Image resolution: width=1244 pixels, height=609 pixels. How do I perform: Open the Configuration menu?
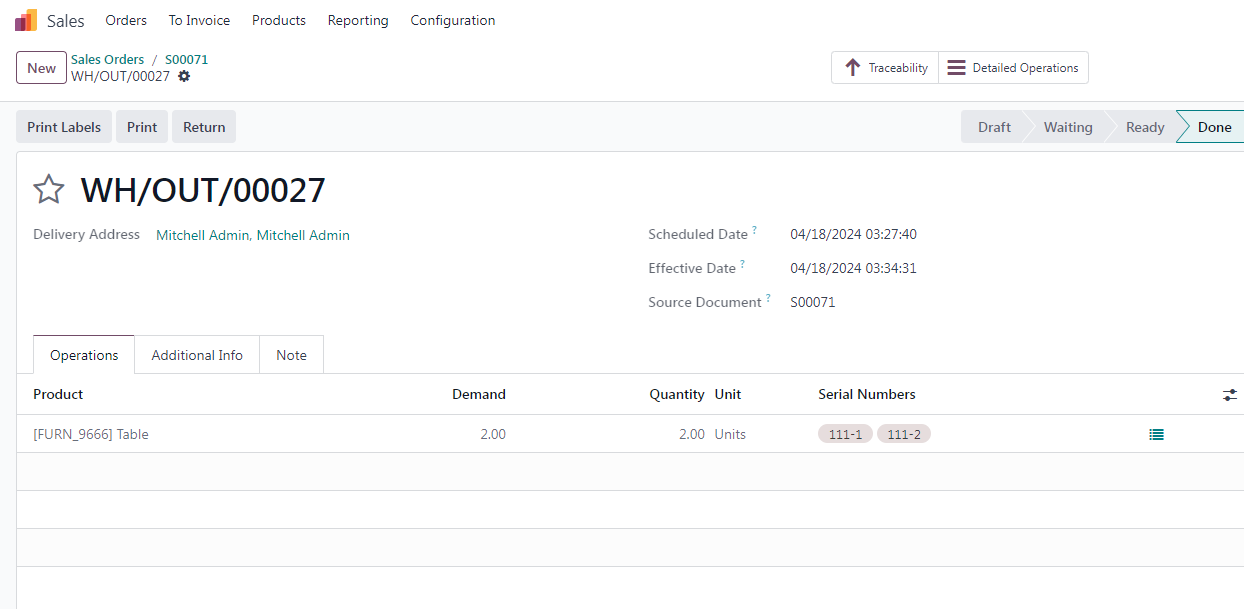tap(453, 20)
